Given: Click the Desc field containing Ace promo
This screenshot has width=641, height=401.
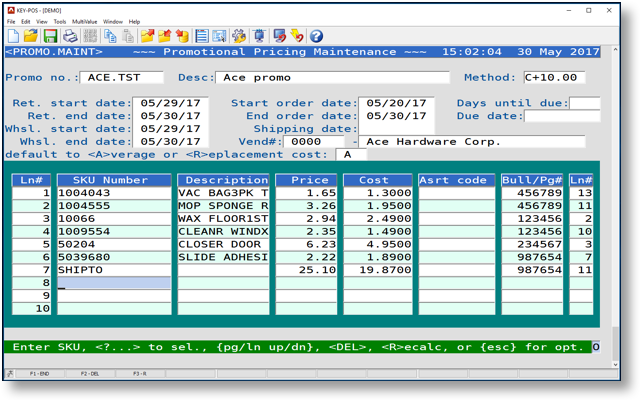Looking at the screenshot, I should (333, 77).
